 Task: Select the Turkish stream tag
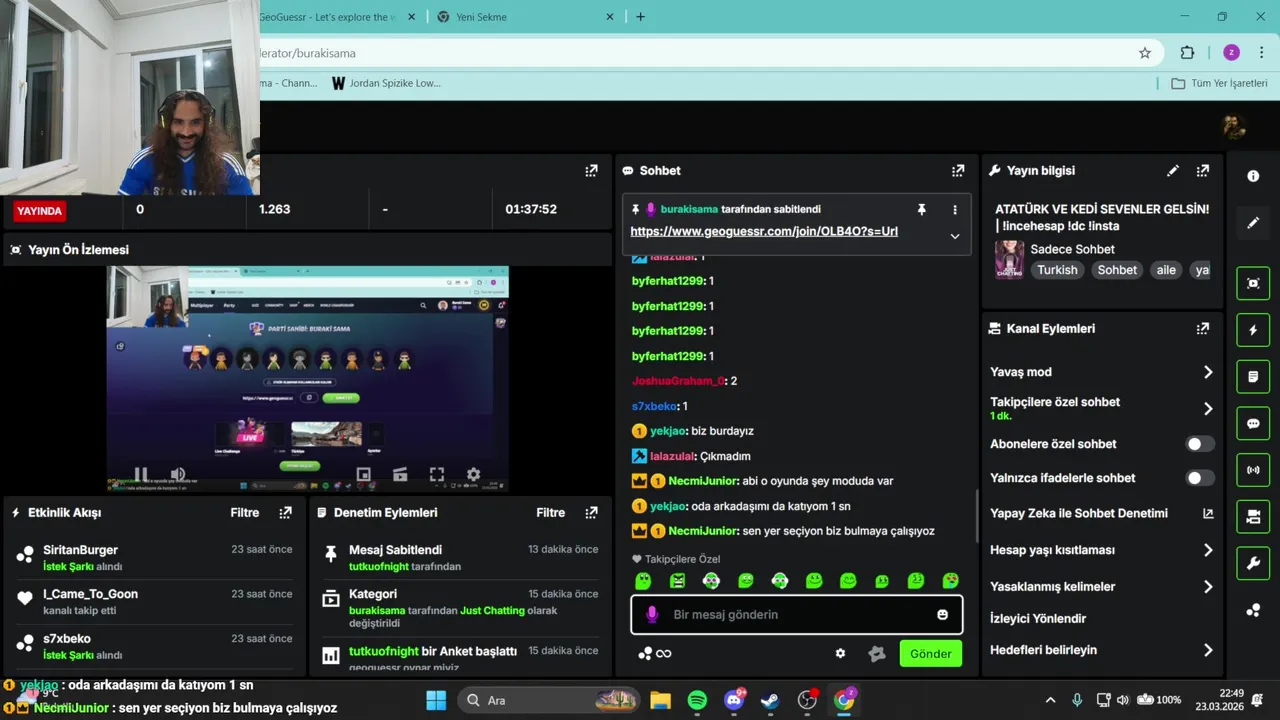(1057, 270)
